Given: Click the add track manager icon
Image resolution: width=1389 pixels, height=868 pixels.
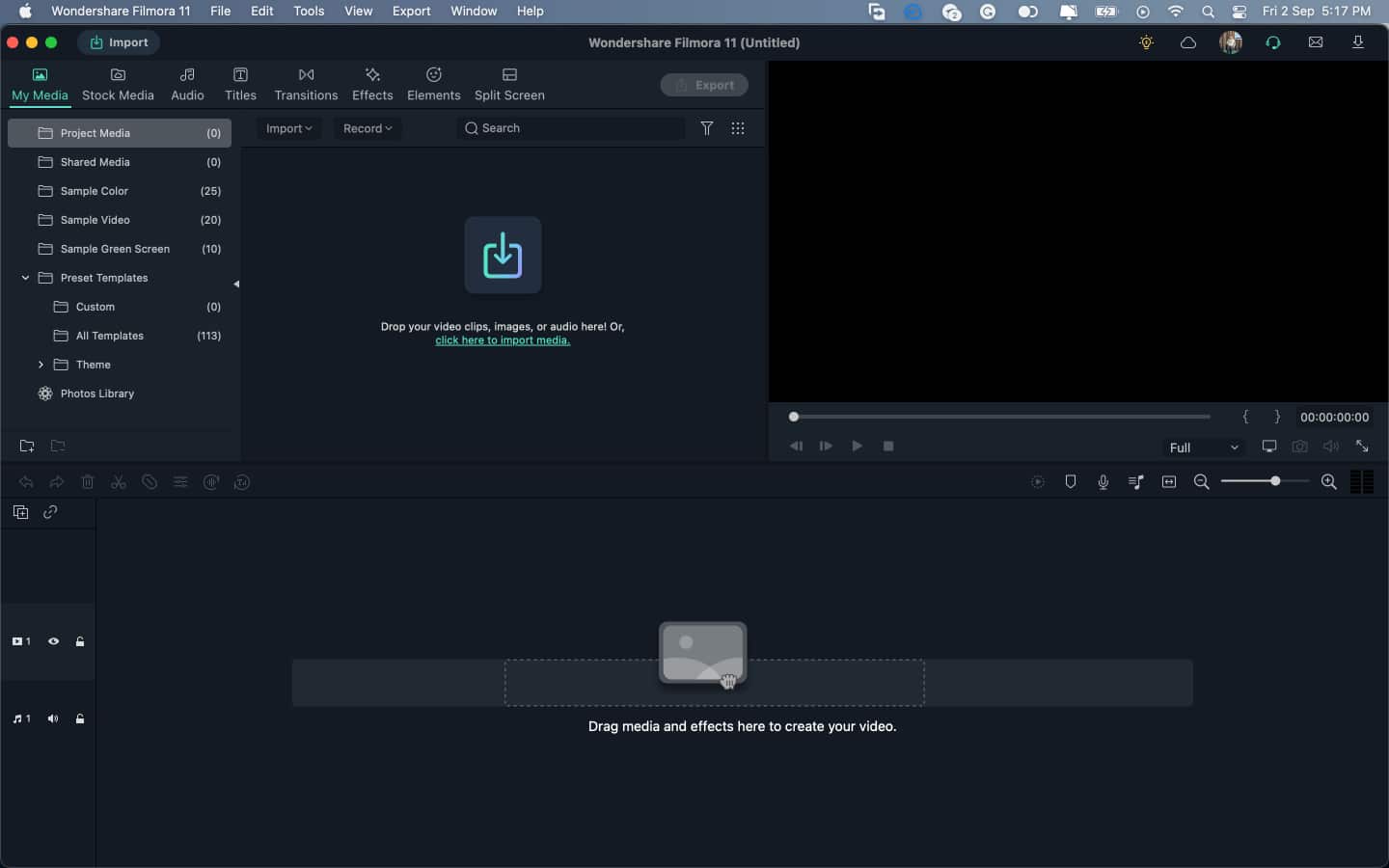Looking at the screenshot, I should [x=20, y=512].
